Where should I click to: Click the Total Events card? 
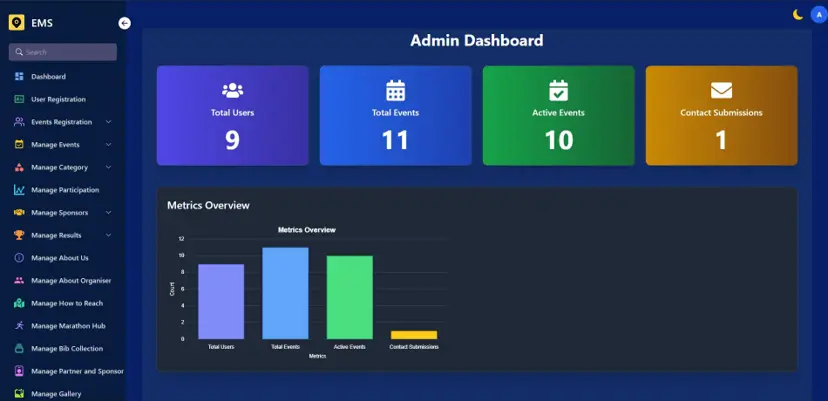coord(396,116)
